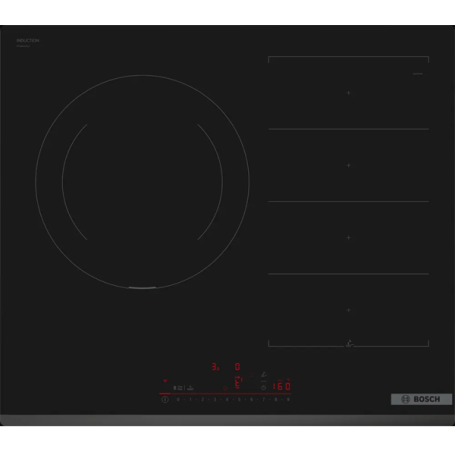
Task: Tap the red star favorite icon
Action: click(225, 388)
